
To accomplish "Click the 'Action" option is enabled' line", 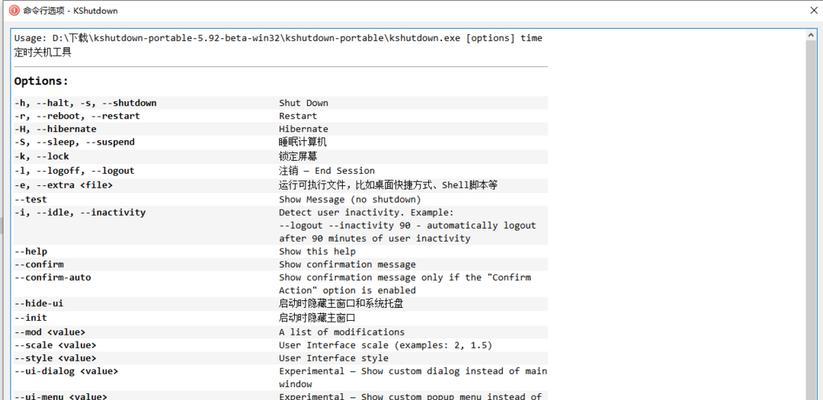I will 347,290.
